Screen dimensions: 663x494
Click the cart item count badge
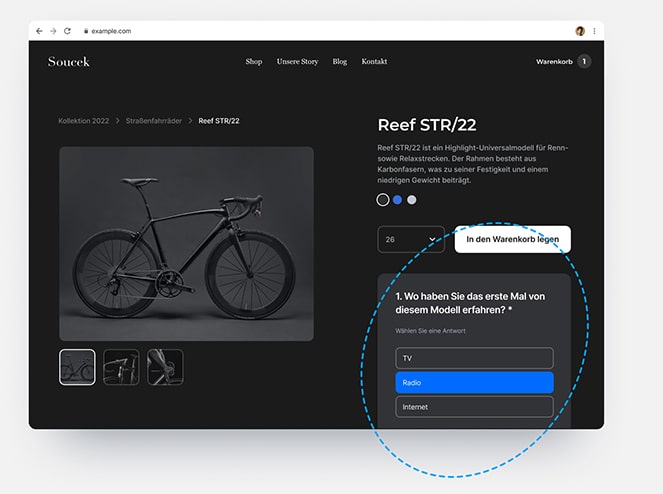pyautogui.click(x=584, y=62)
